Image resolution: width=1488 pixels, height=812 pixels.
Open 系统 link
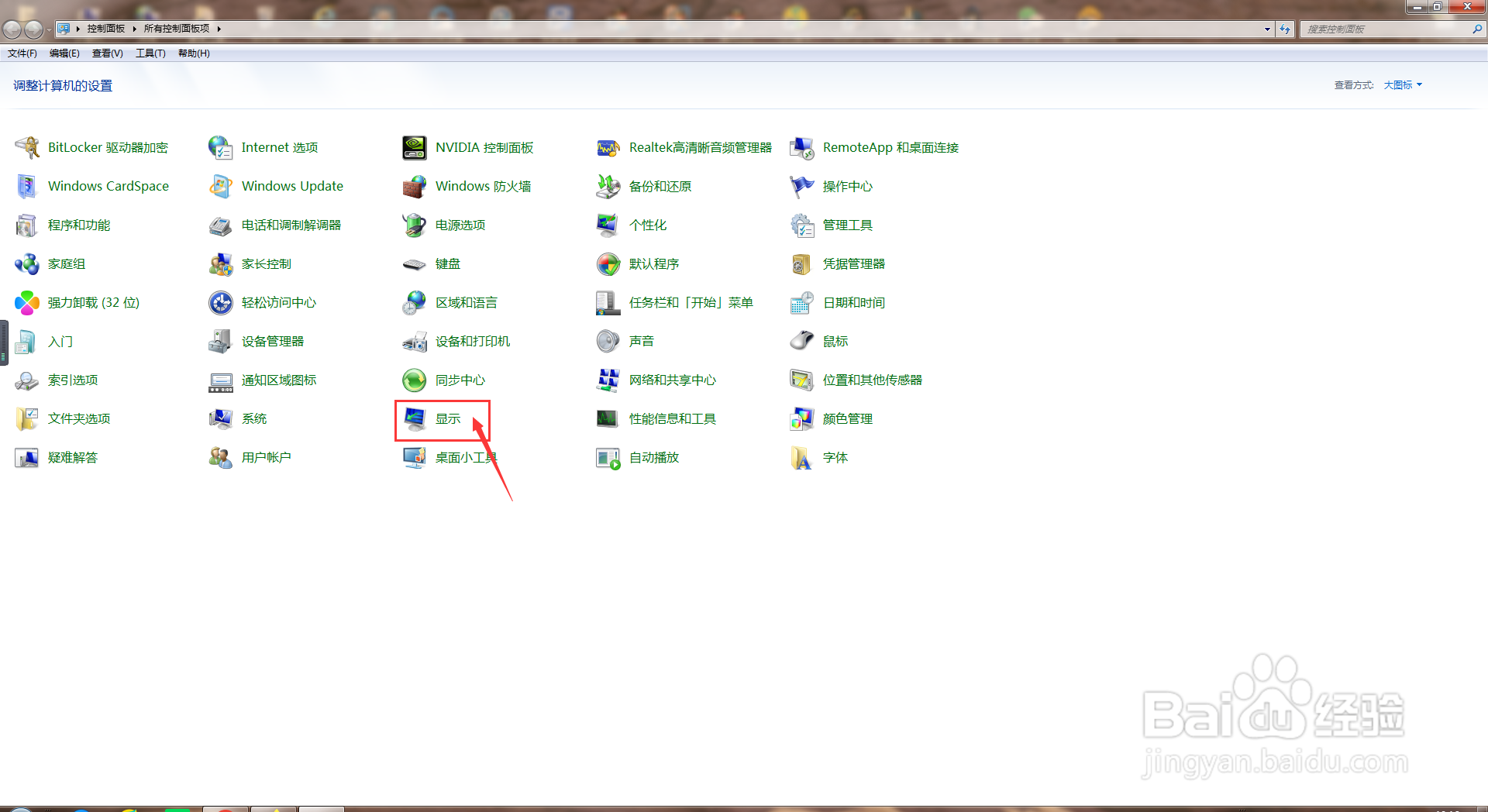point(254,418)
